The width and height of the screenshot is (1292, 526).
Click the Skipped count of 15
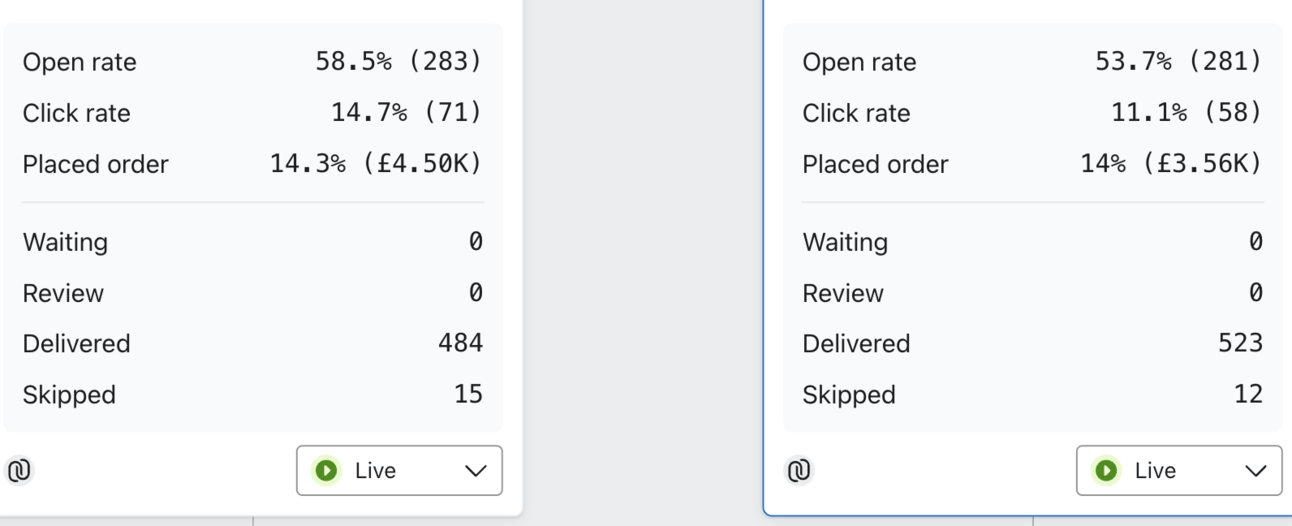pos(468,394)
